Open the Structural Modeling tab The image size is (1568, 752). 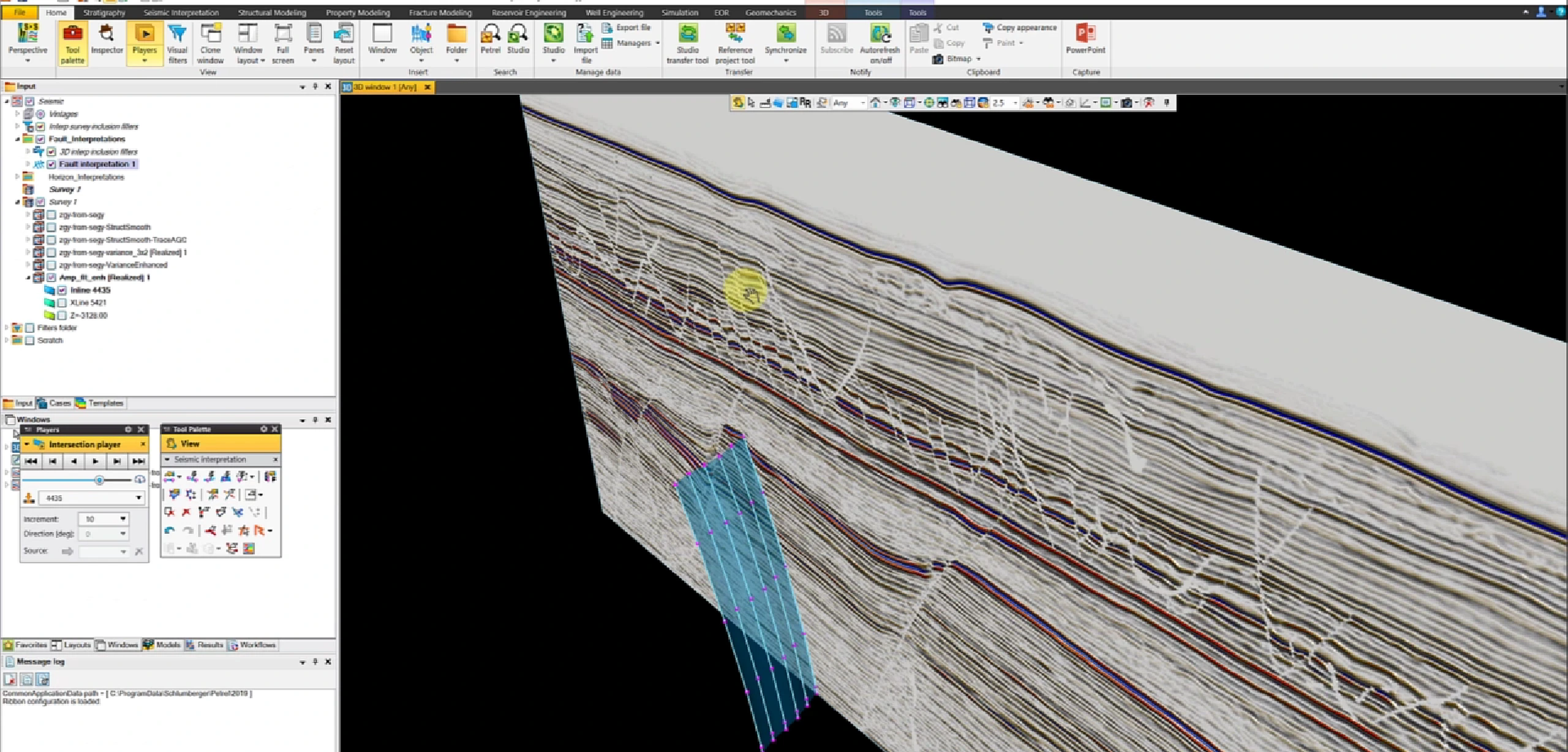[x=272, y=12]
